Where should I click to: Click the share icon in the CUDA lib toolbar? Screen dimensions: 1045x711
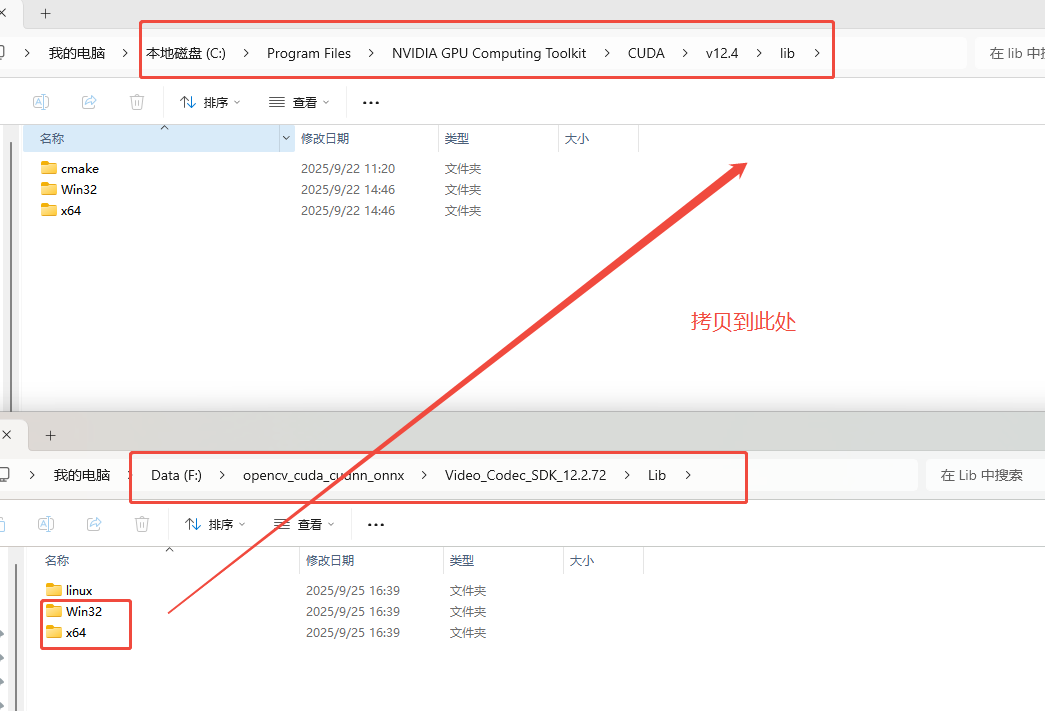[x=89, y=102]
